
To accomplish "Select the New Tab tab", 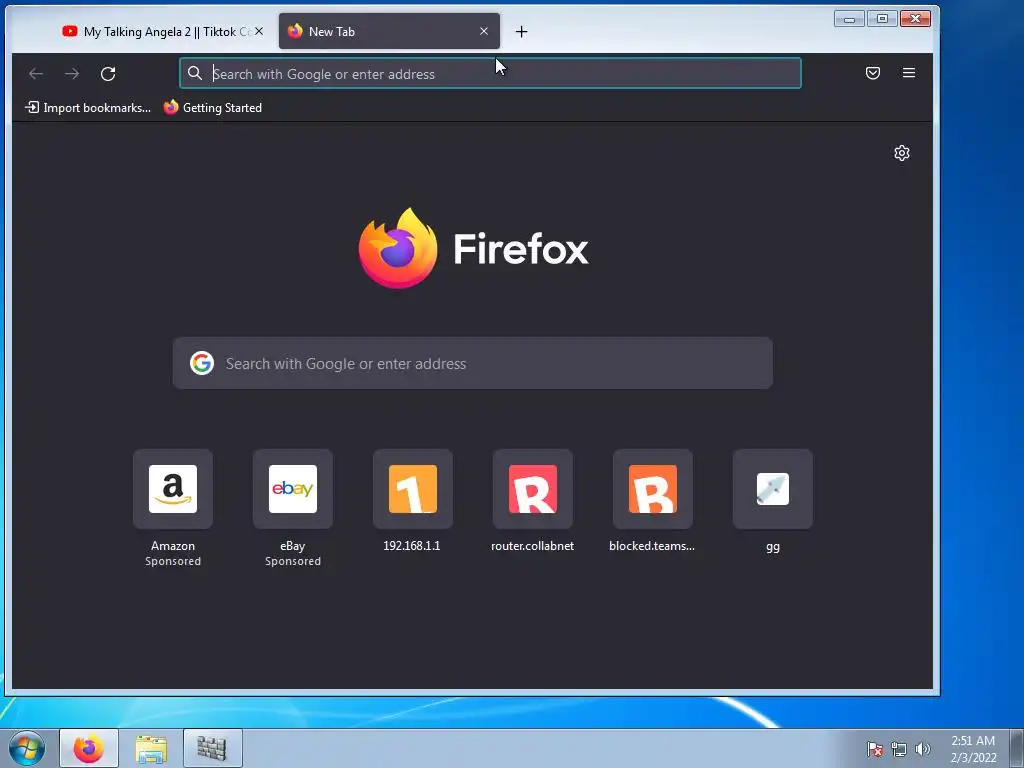I will (389, 31).
